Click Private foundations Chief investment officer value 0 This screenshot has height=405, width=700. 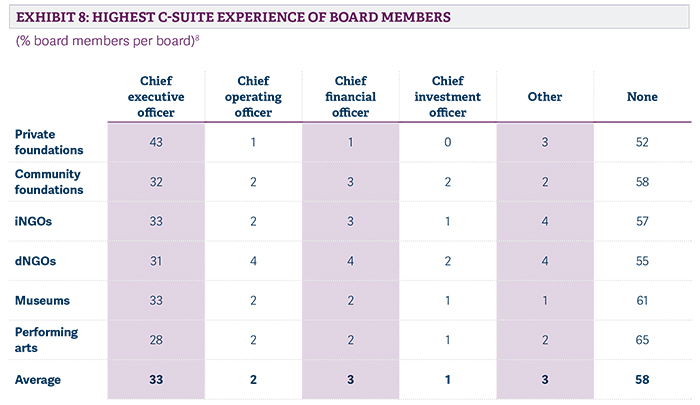tap(447, 142)
